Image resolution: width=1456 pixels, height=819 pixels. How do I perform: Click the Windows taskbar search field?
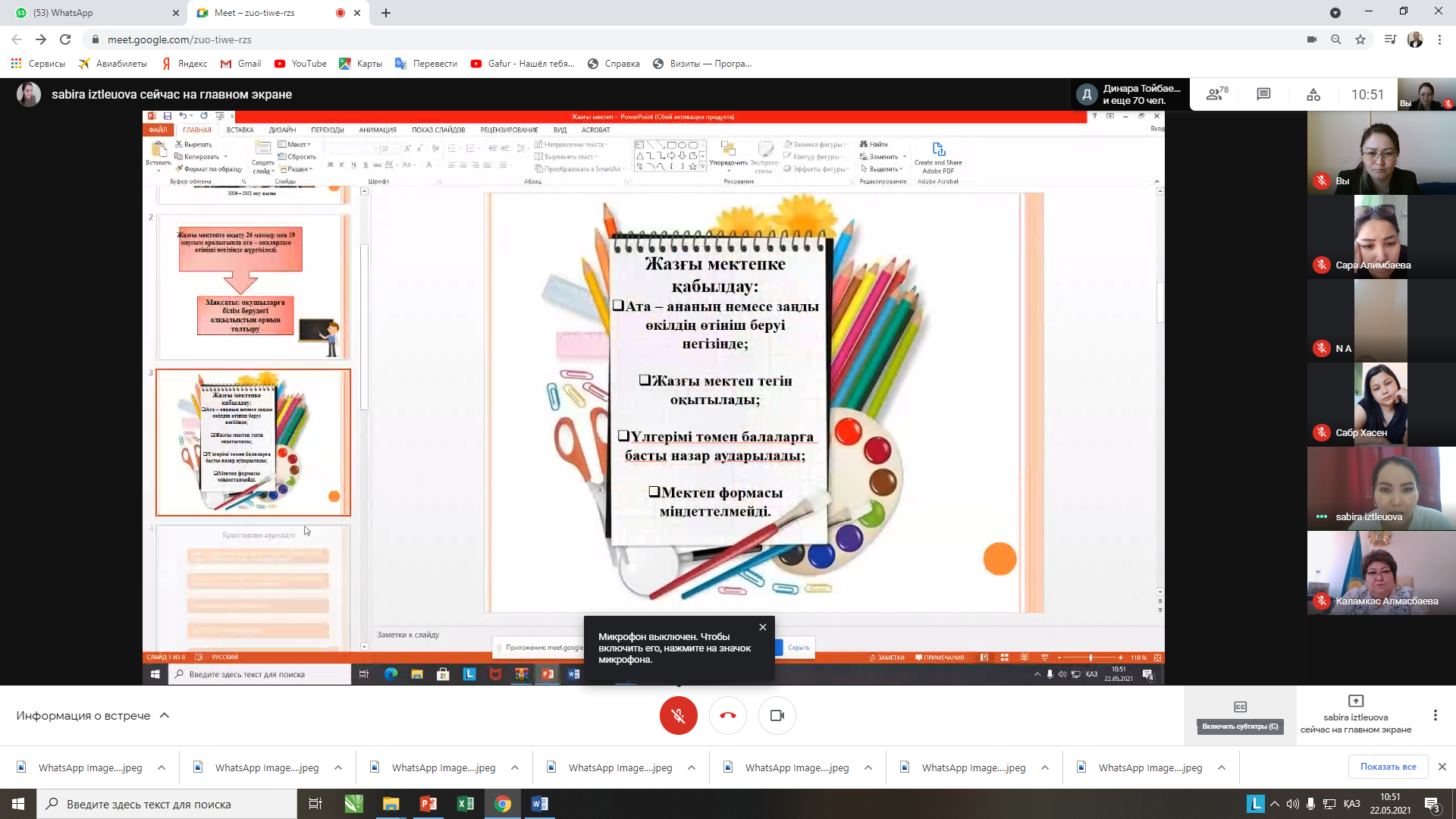point(167,804)
